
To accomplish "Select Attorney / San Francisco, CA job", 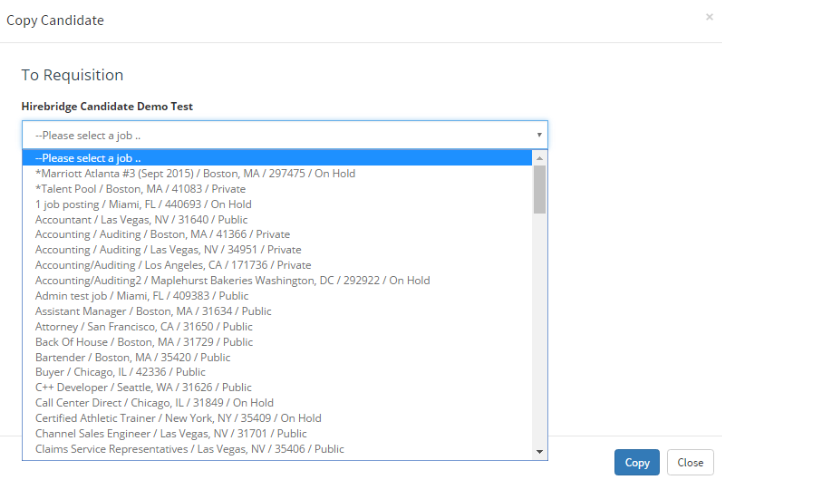I will (144, 326).
